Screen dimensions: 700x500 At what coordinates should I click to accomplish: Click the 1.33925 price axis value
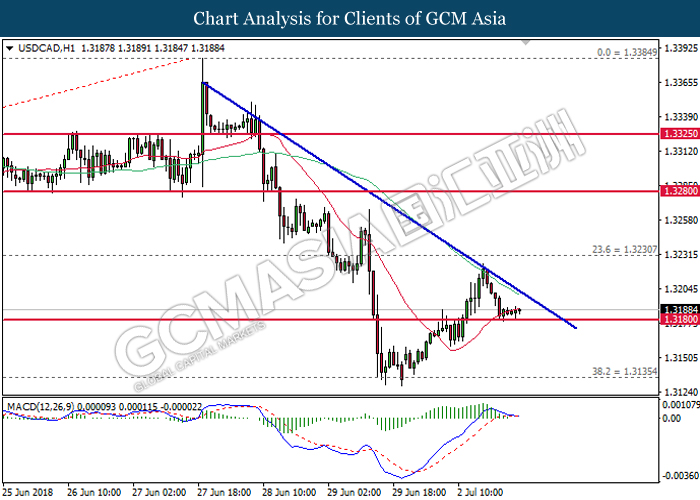[x=681, y=48]
